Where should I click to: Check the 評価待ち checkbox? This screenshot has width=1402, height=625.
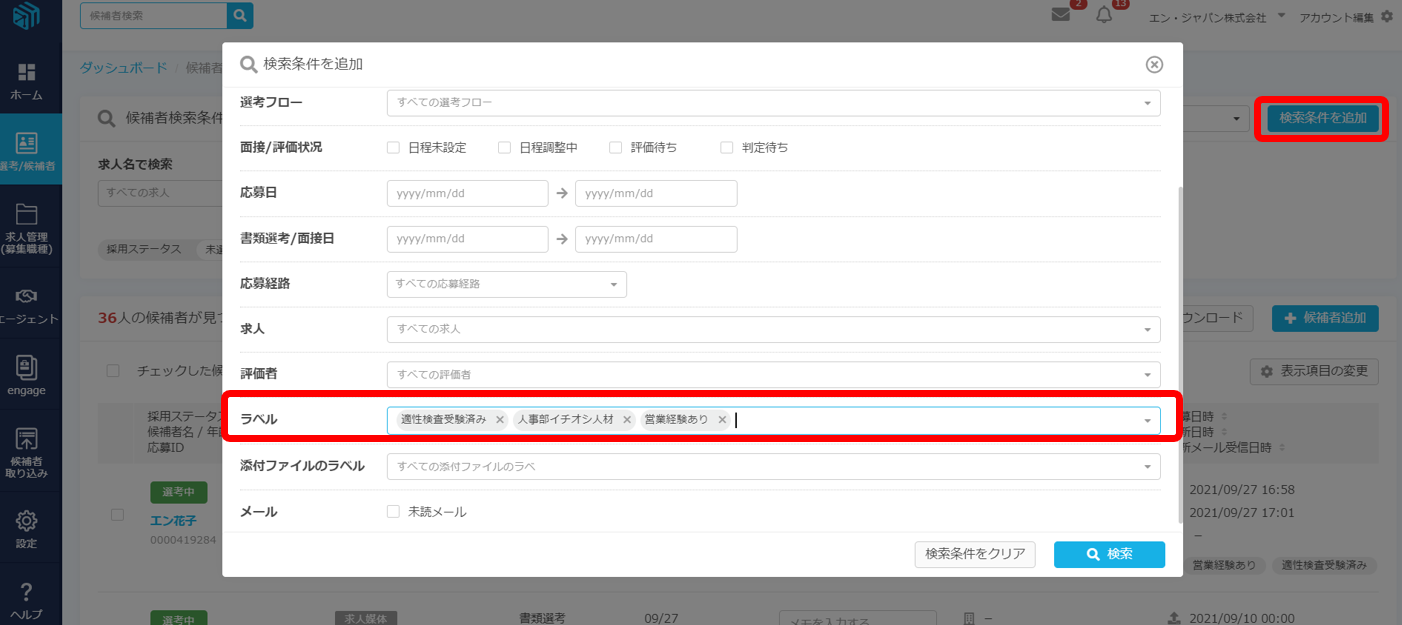click(x=616, y=148)
